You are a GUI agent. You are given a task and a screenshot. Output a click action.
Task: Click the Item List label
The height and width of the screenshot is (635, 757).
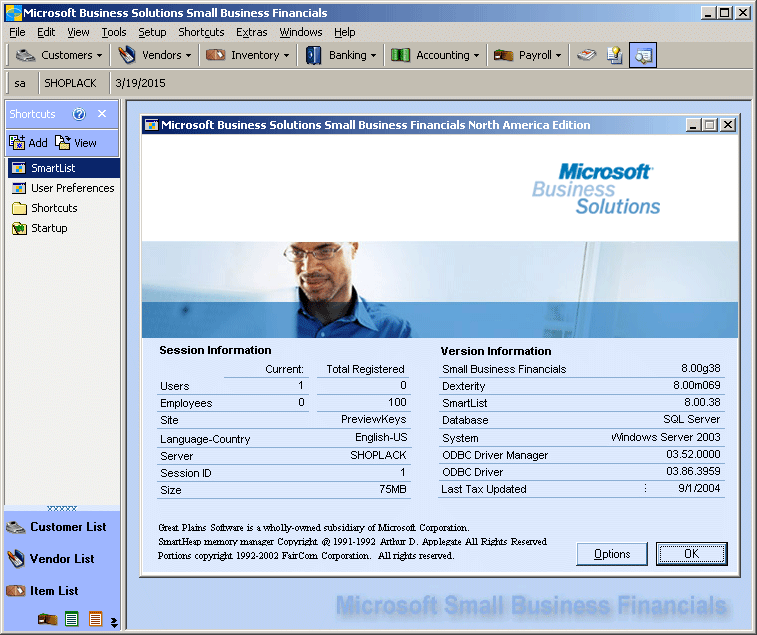54,591
